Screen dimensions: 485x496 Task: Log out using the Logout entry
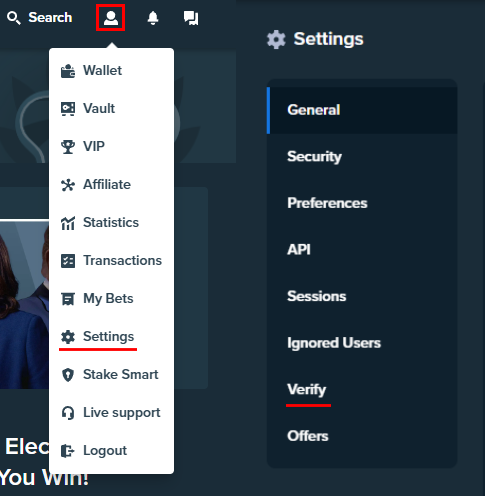(x=111, y=451)
